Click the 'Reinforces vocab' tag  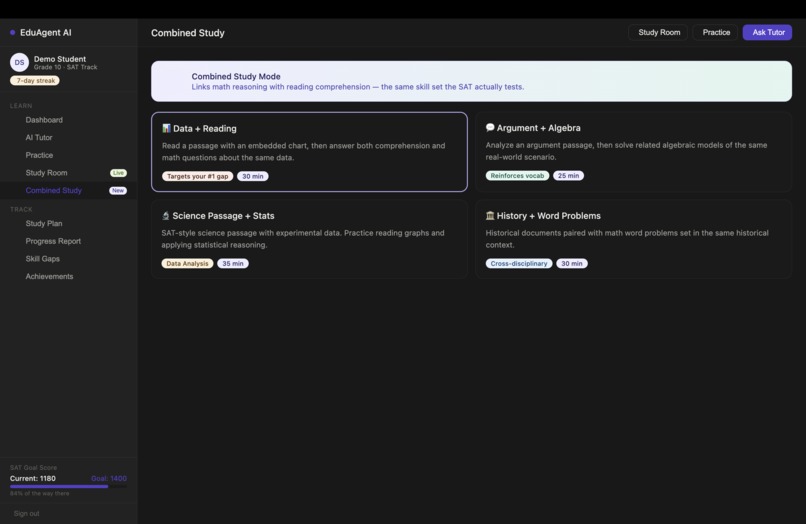pyautogui.click(x=517, y=175)
